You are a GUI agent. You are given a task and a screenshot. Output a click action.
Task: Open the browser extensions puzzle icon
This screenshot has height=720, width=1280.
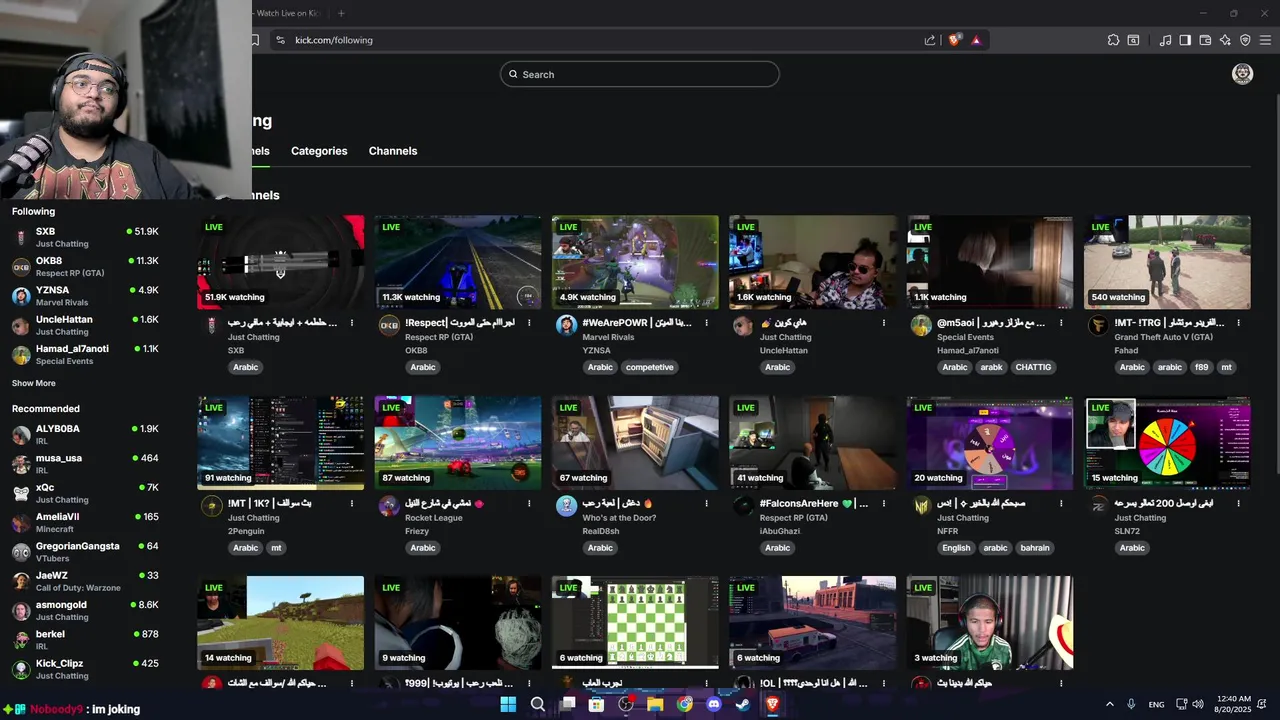coord(1113,40)
